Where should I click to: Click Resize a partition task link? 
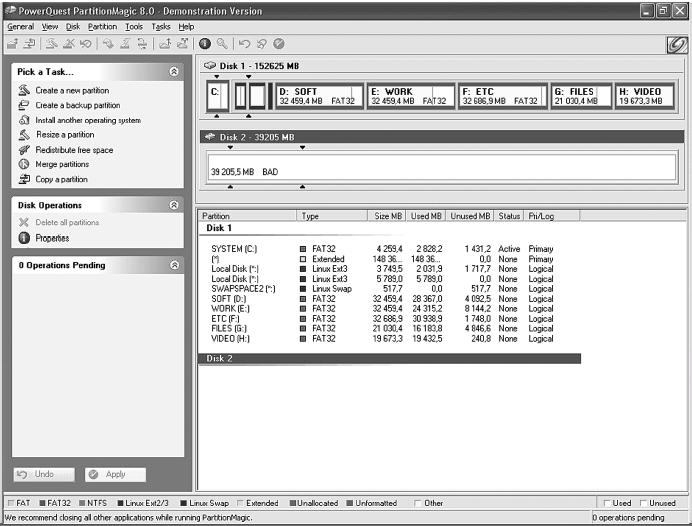pyautogui.click(x=64, y=135)
